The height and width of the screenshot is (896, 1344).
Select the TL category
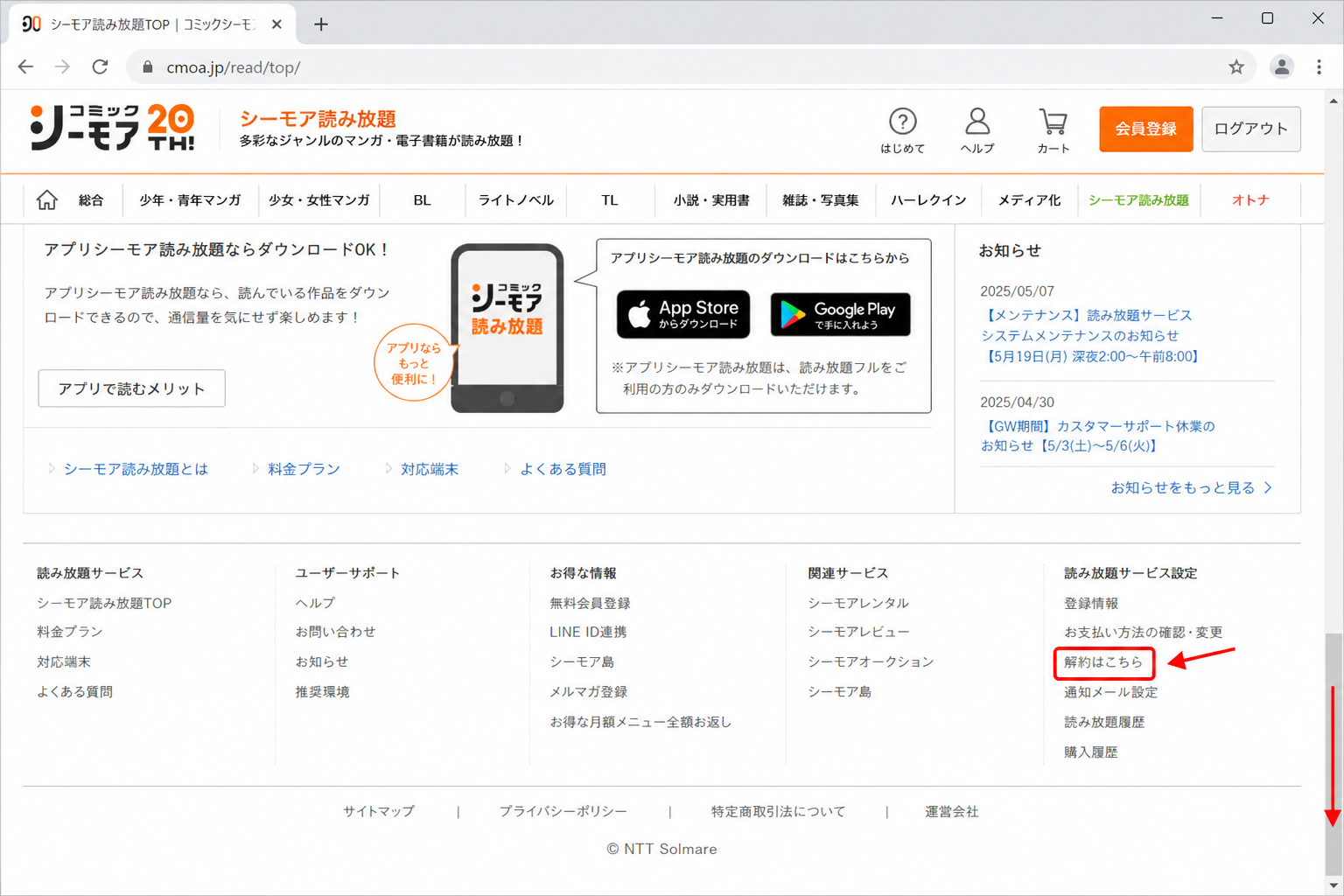610,200
